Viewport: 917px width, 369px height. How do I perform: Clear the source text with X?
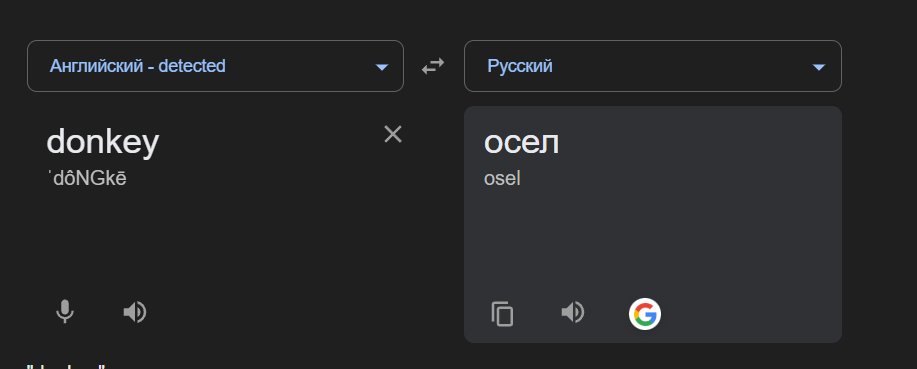(x=393, y=135)
